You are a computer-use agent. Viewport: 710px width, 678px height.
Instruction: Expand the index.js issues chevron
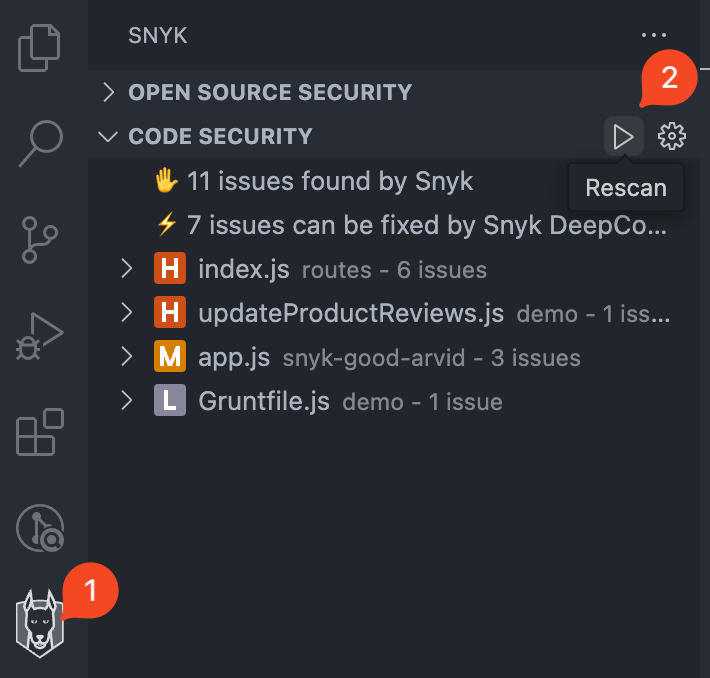tap(126, 269)
